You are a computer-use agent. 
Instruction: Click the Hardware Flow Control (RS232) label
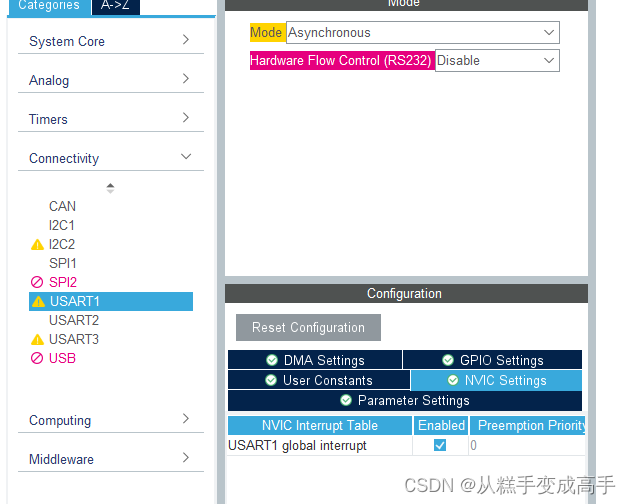click(342, 60)
